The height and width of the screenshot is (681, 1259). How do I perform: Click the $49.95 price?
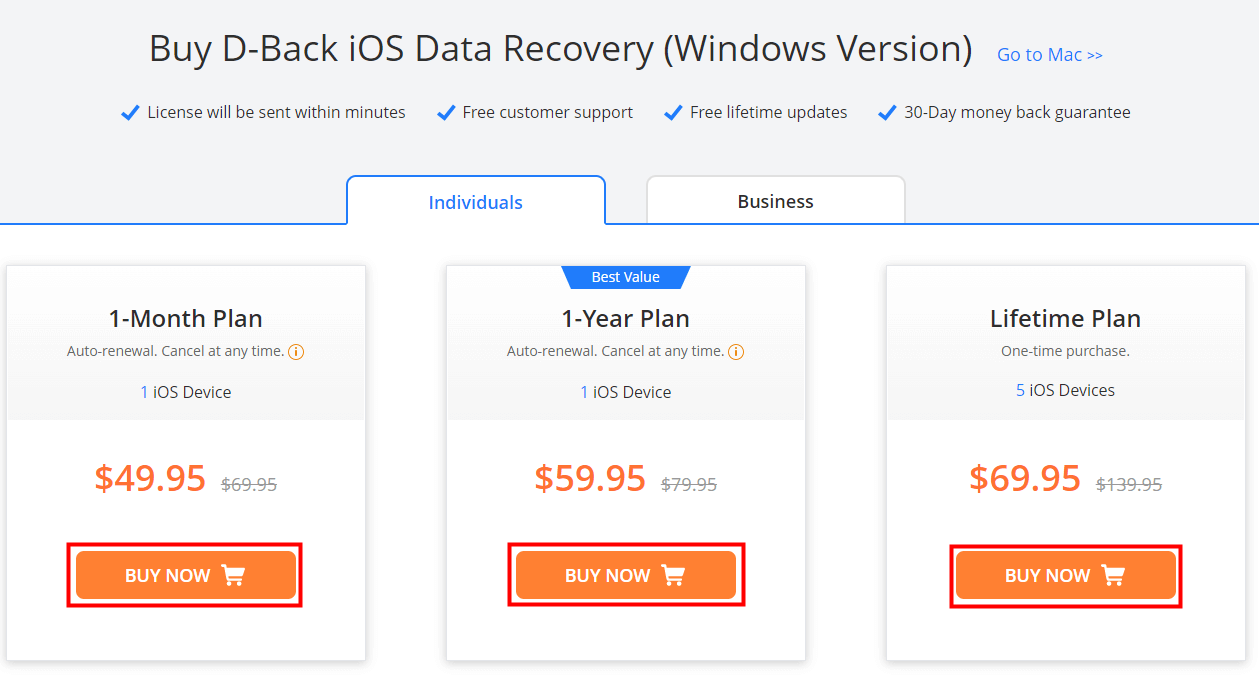coord(150,478)
